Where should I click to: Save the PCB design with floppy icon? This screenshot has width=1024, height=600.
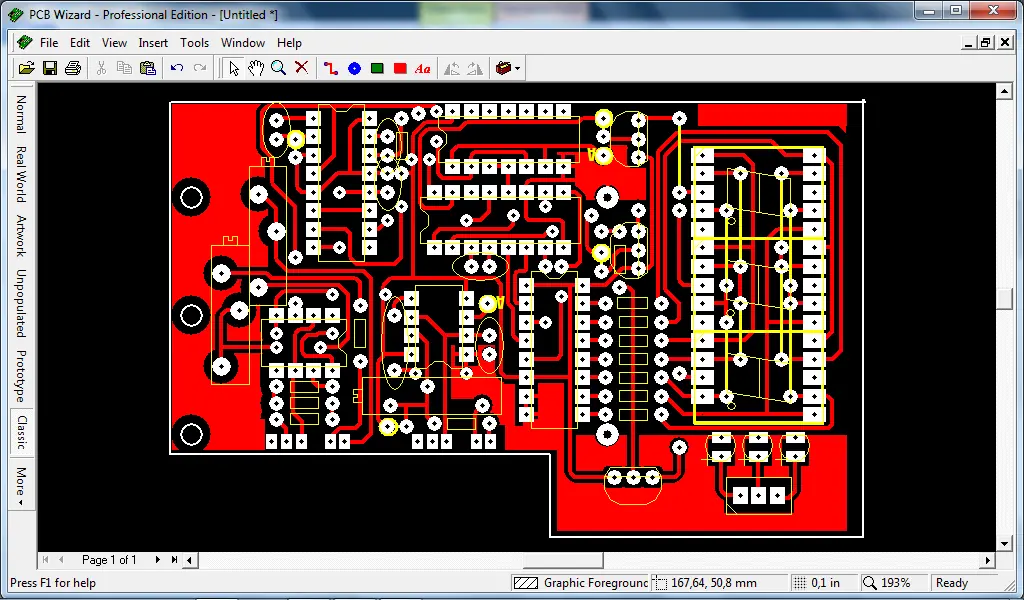click(50, 68)
